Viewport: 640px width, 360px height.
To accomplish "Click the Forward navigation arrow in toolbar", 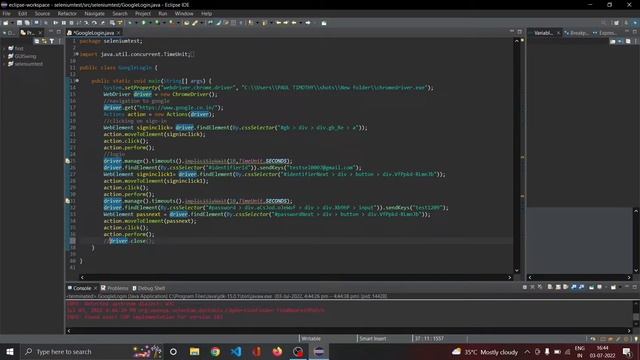I will pos(308,23).
